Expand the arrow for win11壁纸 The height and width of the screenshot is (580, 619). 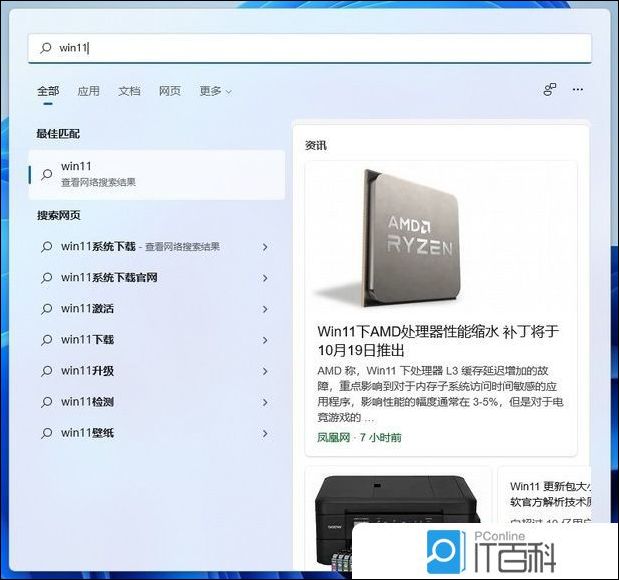(x=265, y=434)
